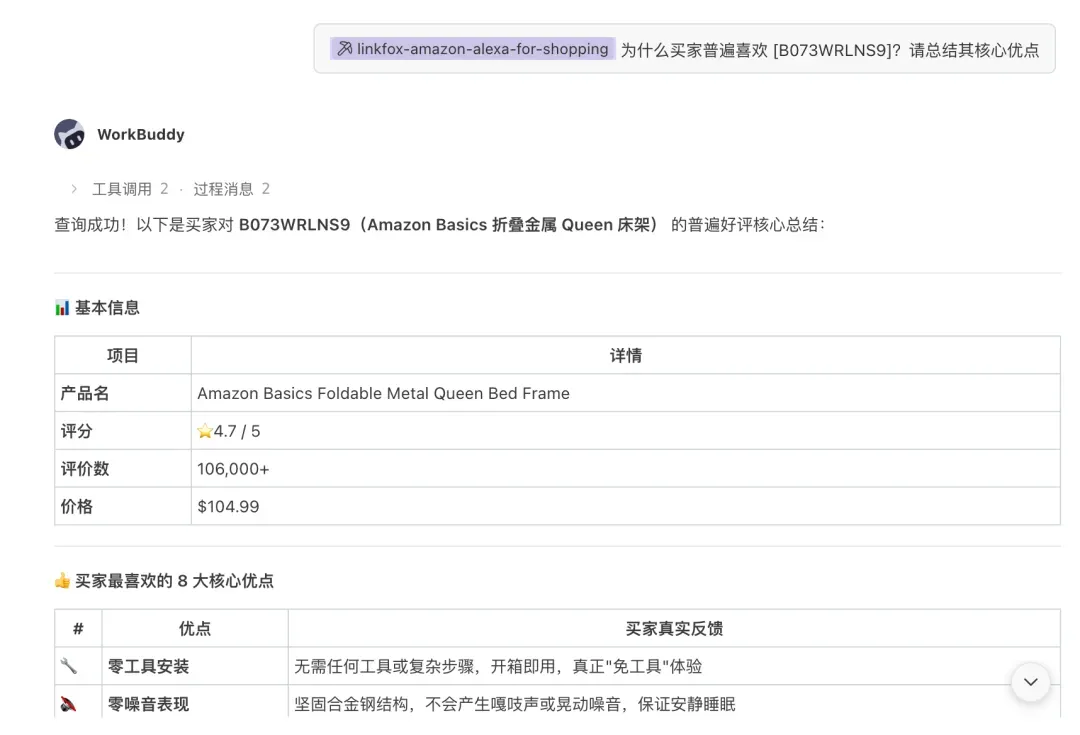Click the 买家真实反馈 column header

point(674,628)
